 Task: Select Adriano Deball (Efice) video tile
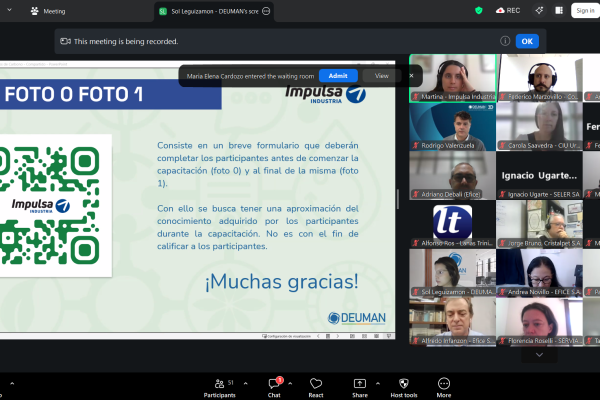[x=453, y=175]
